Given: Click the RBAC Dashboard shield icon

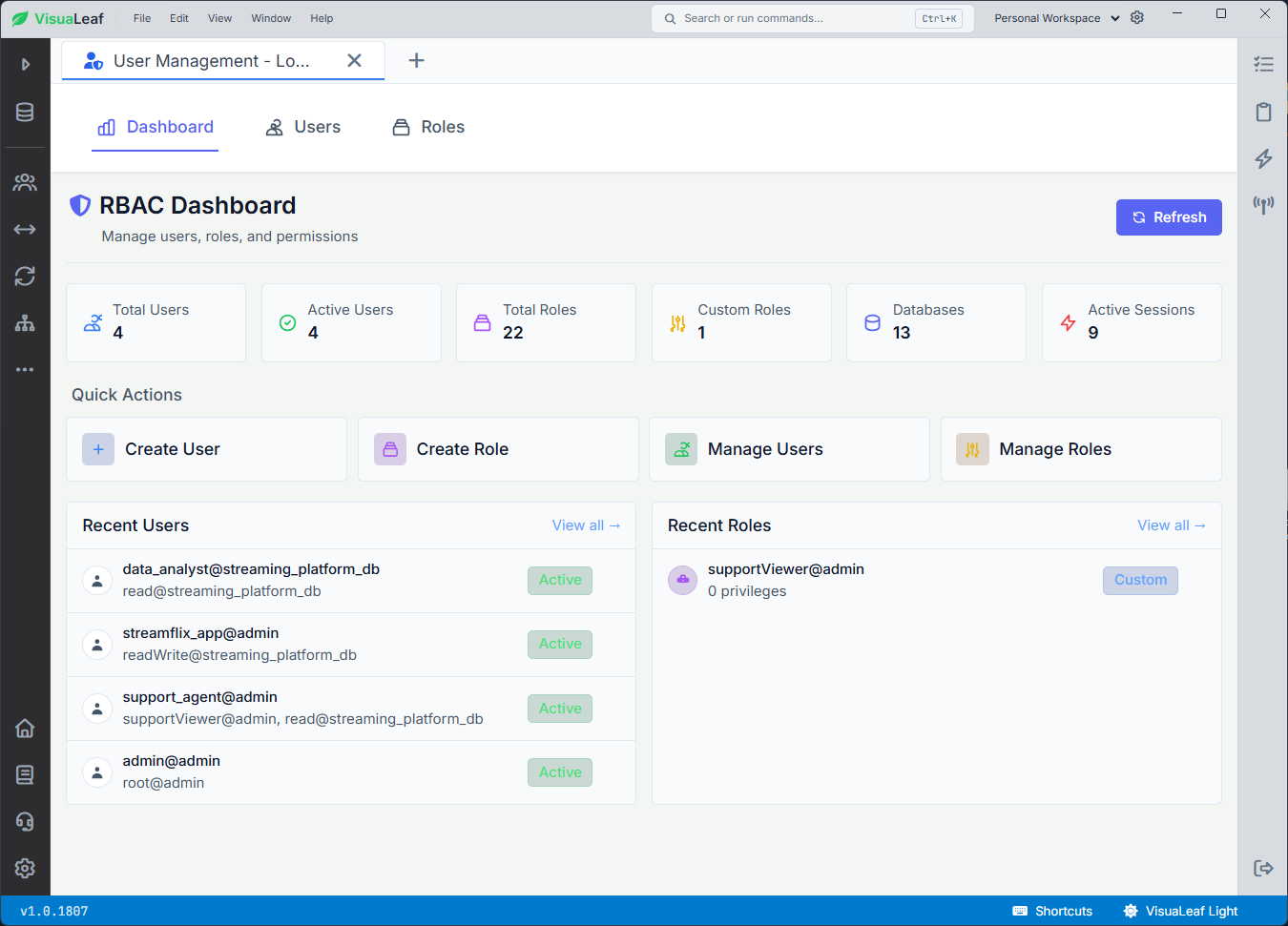Looking at the screenshot, I should pos(80,205).
